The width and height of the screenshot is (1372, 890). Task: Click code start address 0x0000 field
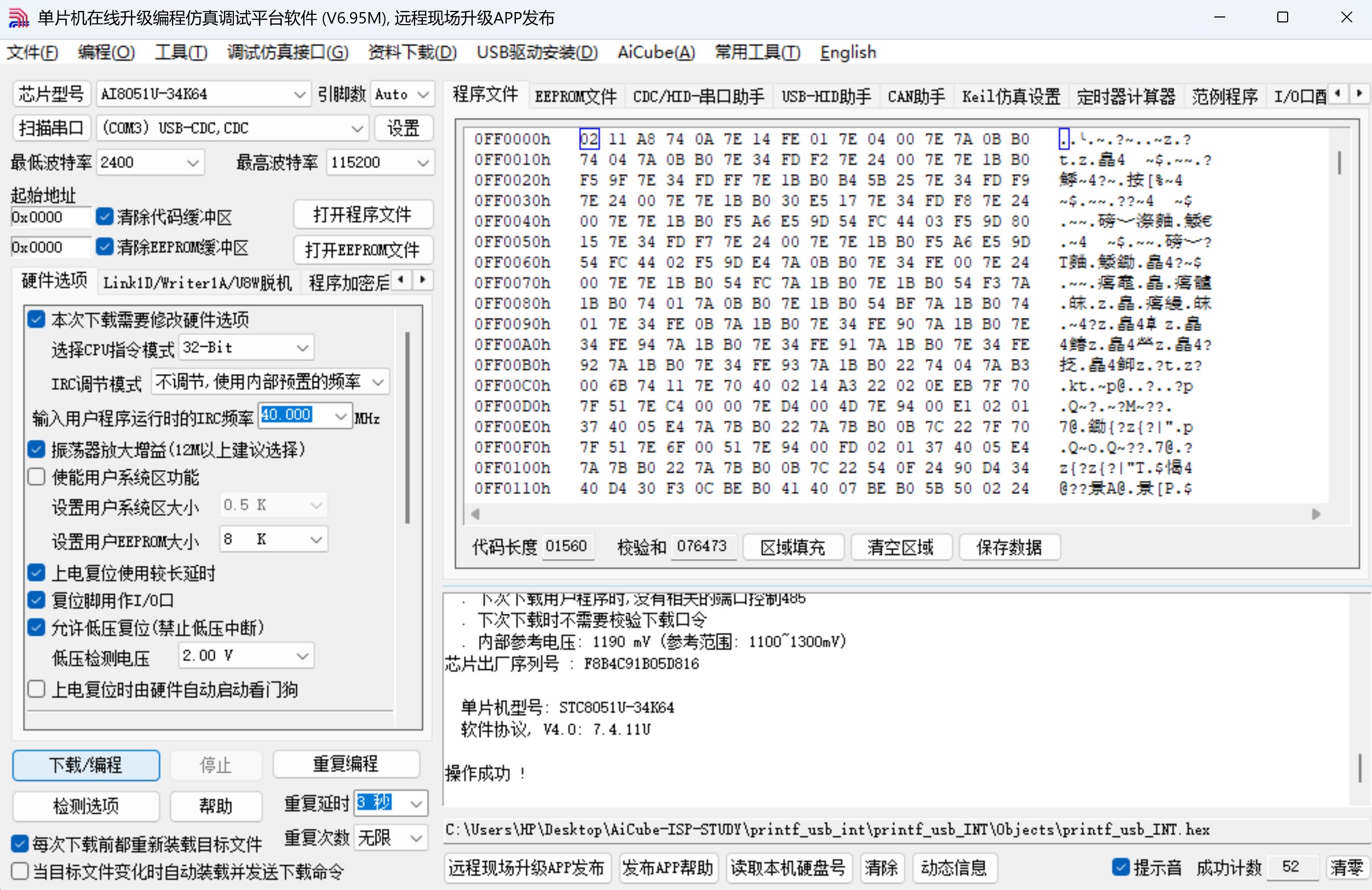click(51, 217)
